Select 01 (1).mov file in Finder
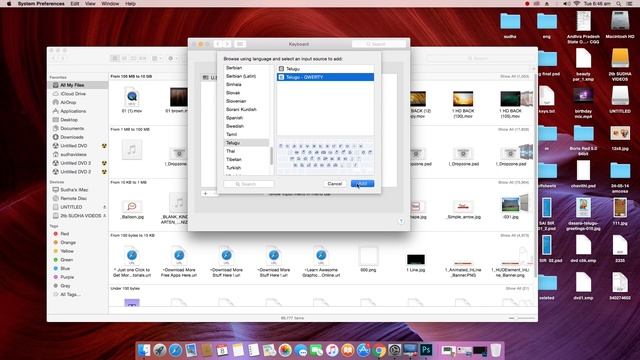 tap(131, 101)
